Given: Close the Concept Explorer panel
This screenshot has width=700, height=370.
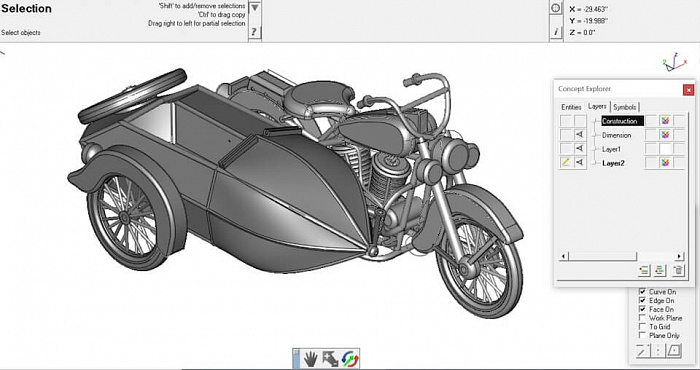Looking at the screenshot, I should click(x=688, y=90).
